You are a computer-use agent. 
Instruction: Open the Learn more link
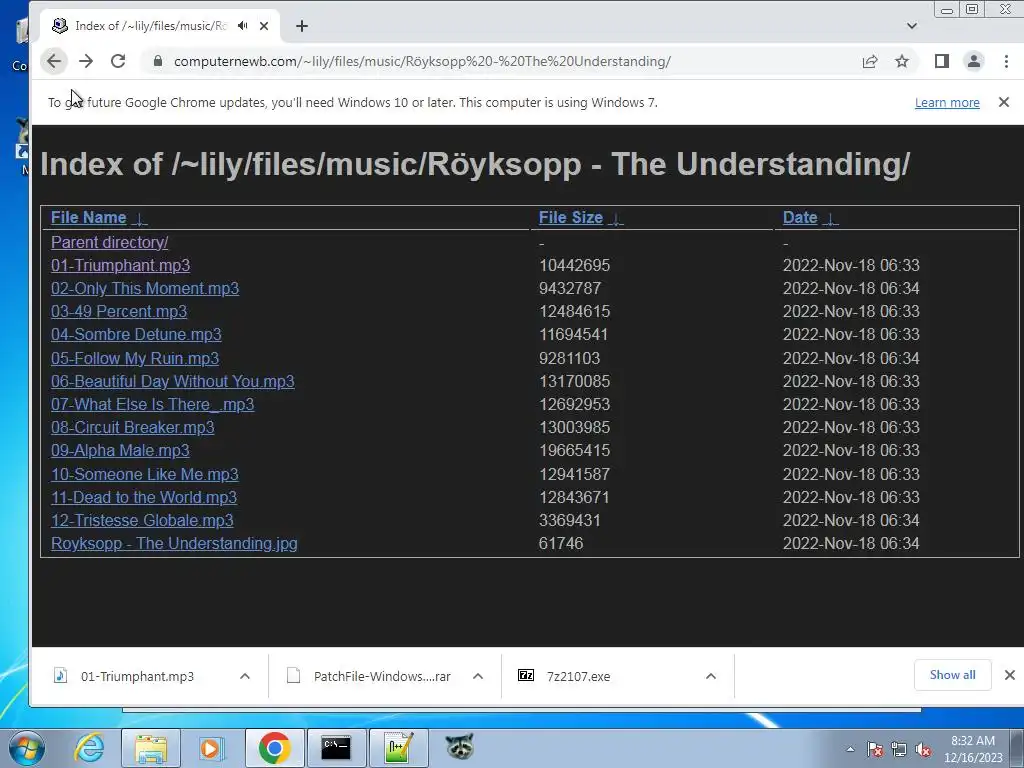(x=947, y=103)
